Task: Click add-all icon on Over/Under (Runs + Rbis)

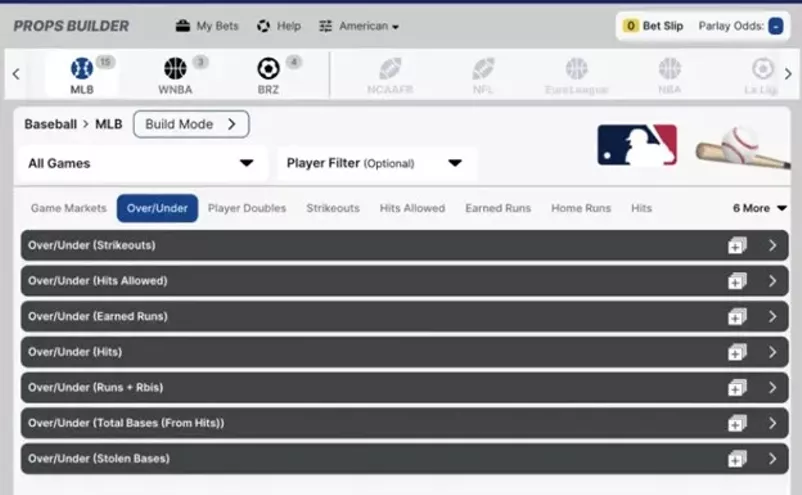Action: point(737,388)
